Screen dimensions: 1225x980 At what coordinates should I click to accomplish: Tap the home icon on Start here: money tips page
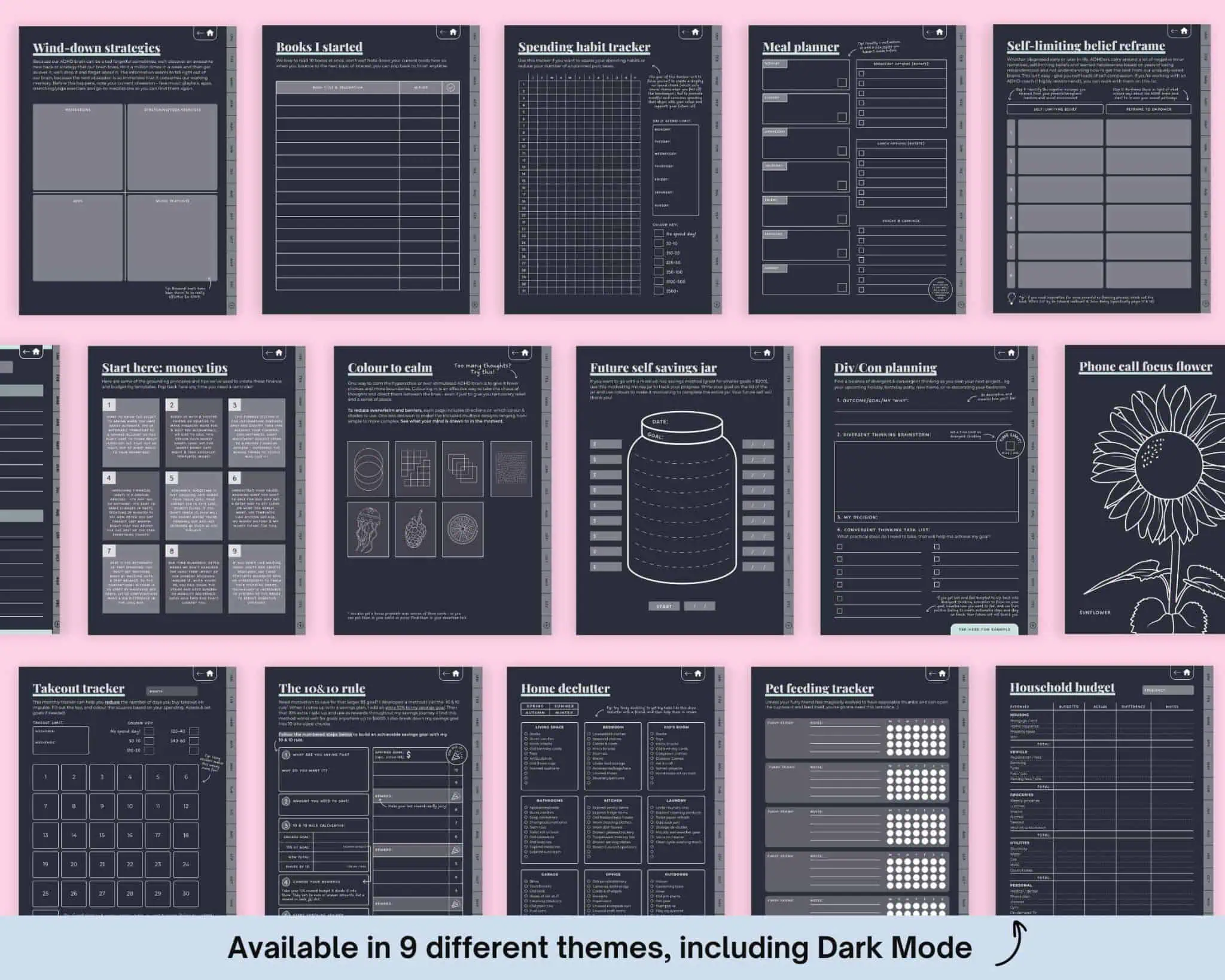pos(279,353)
